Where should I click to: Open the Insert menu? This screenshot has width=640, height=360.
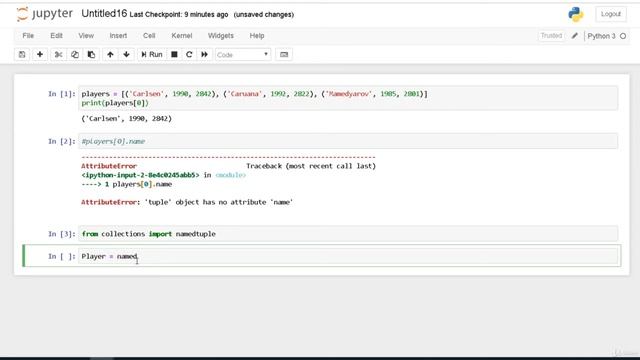[118, 36]
